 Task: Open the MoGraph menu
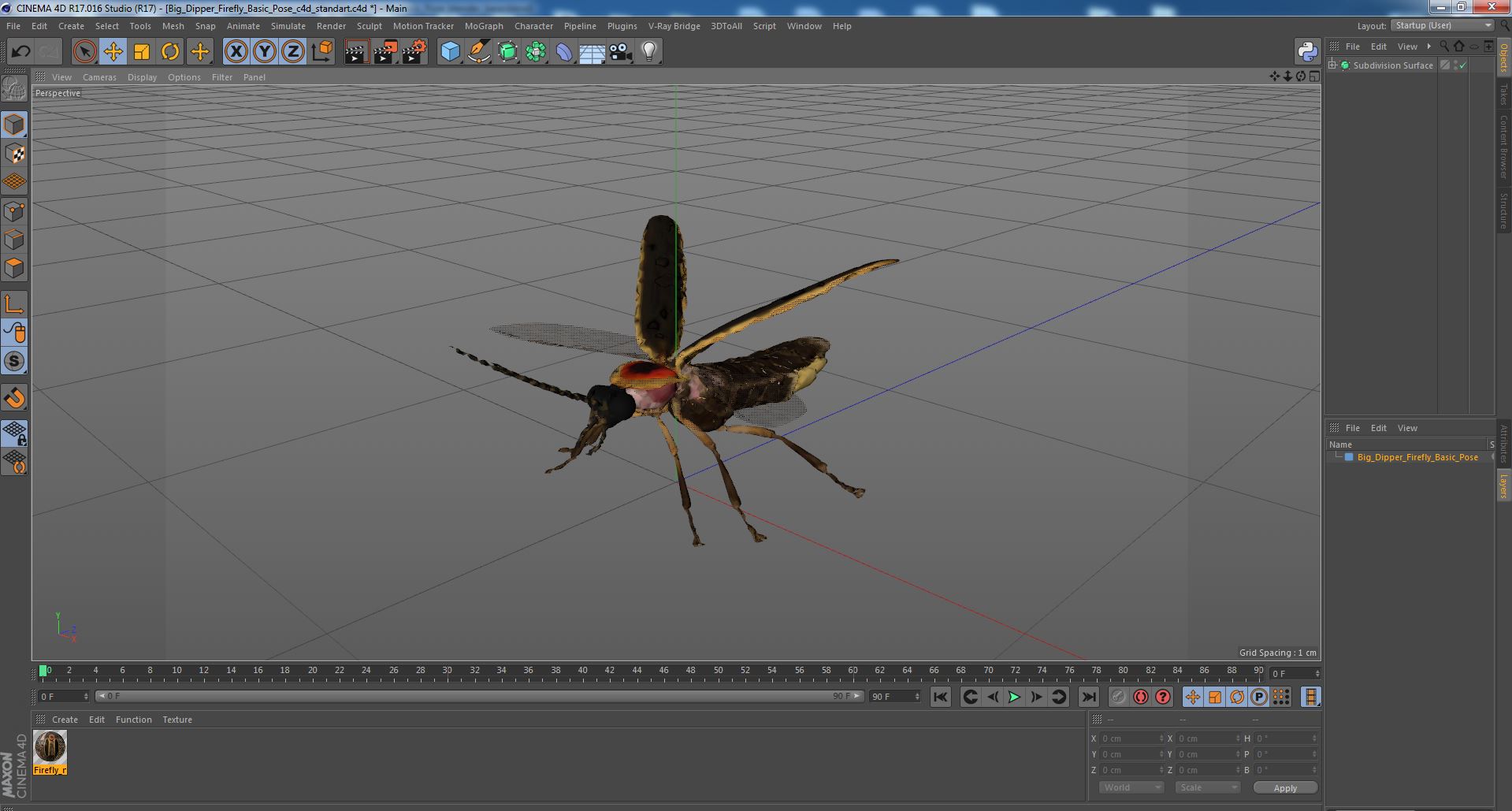point(484,26)
